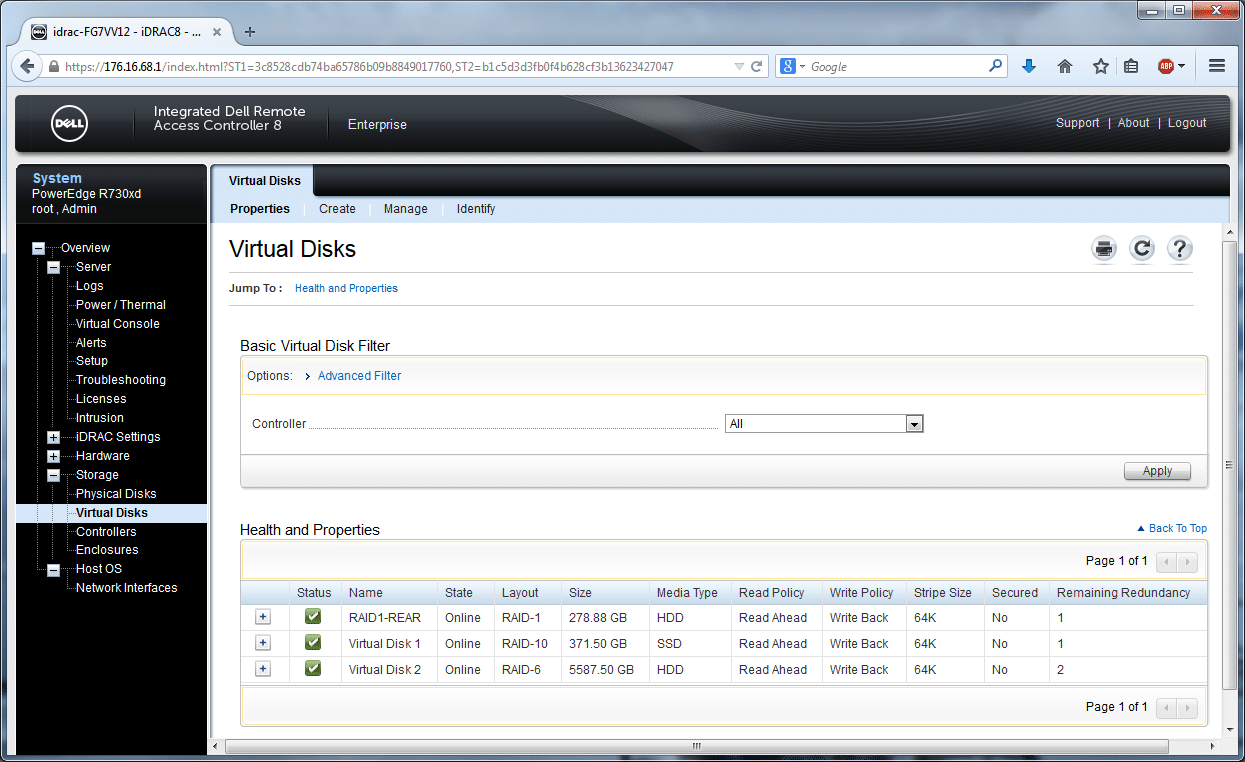Refresh the Virtual Disks page
Viewport: 1245px width, 762px height.
(1142, 249)
